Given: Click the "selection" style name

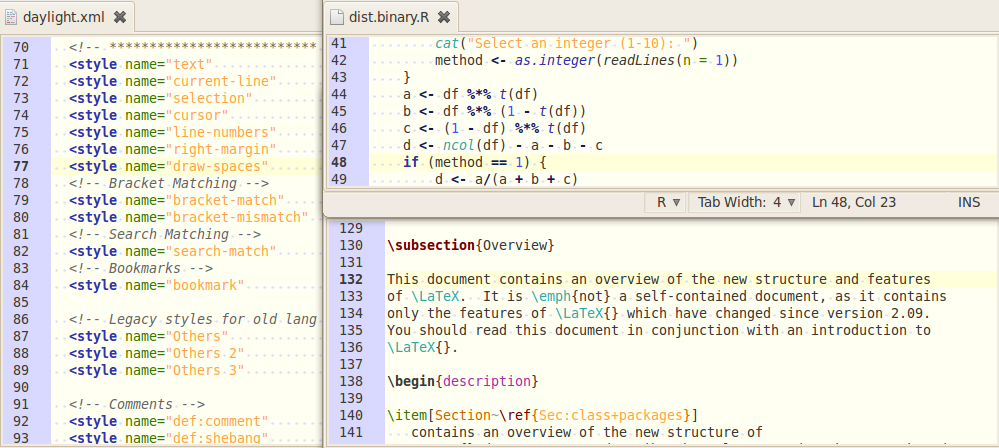Looking at the screenshot, I should (x=209, y=98).
